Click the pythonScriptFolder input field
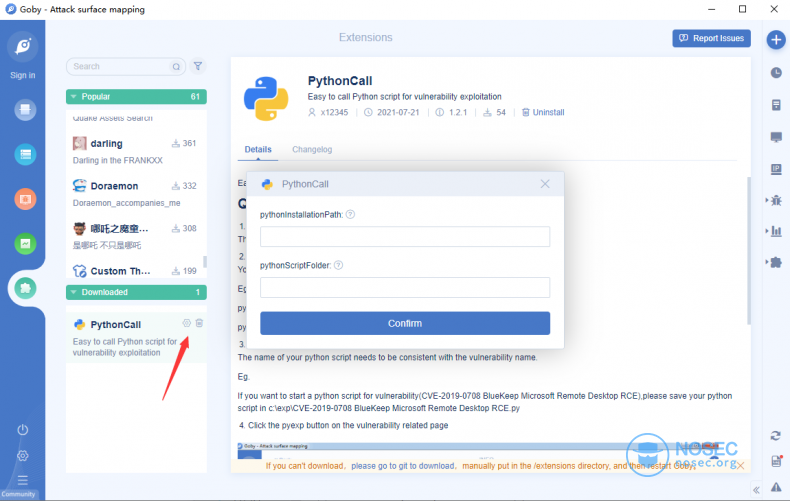The image size is (790, 501). click(405, 287)
